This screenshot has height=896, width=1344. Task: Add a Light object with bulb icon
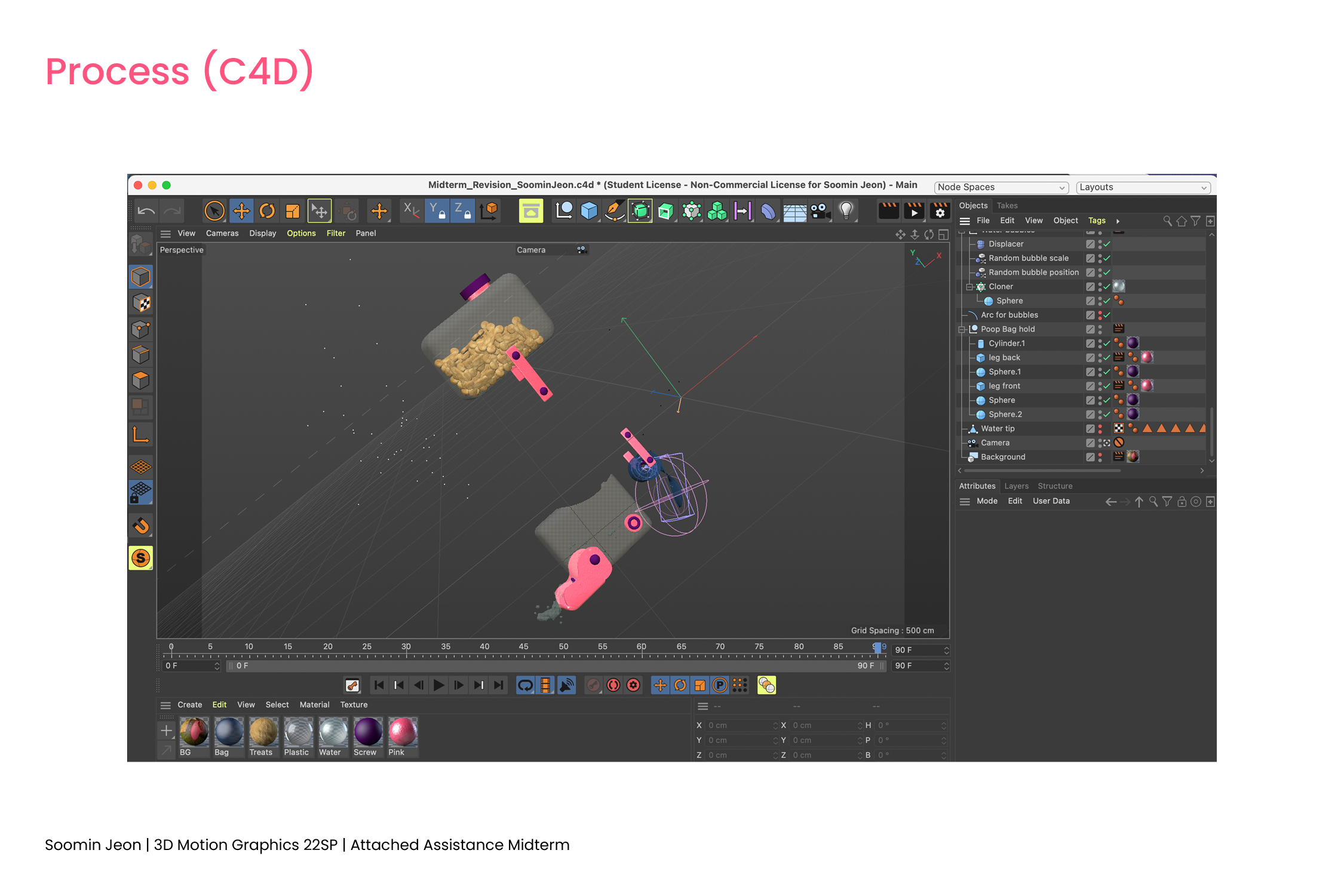point(846,211)
